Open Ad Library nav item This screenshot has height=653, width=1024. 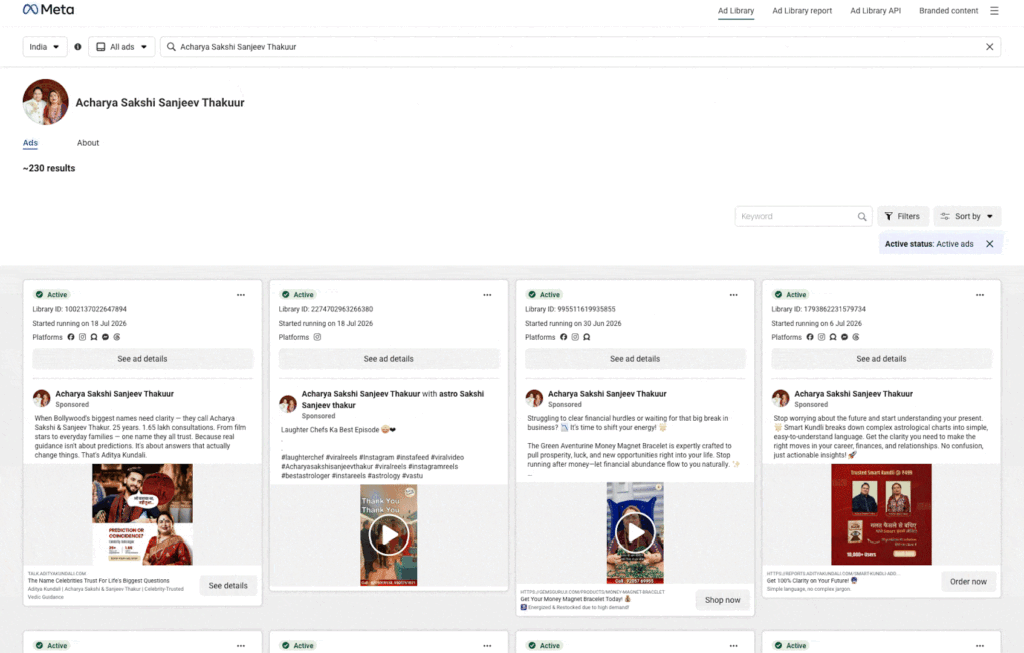736,10
